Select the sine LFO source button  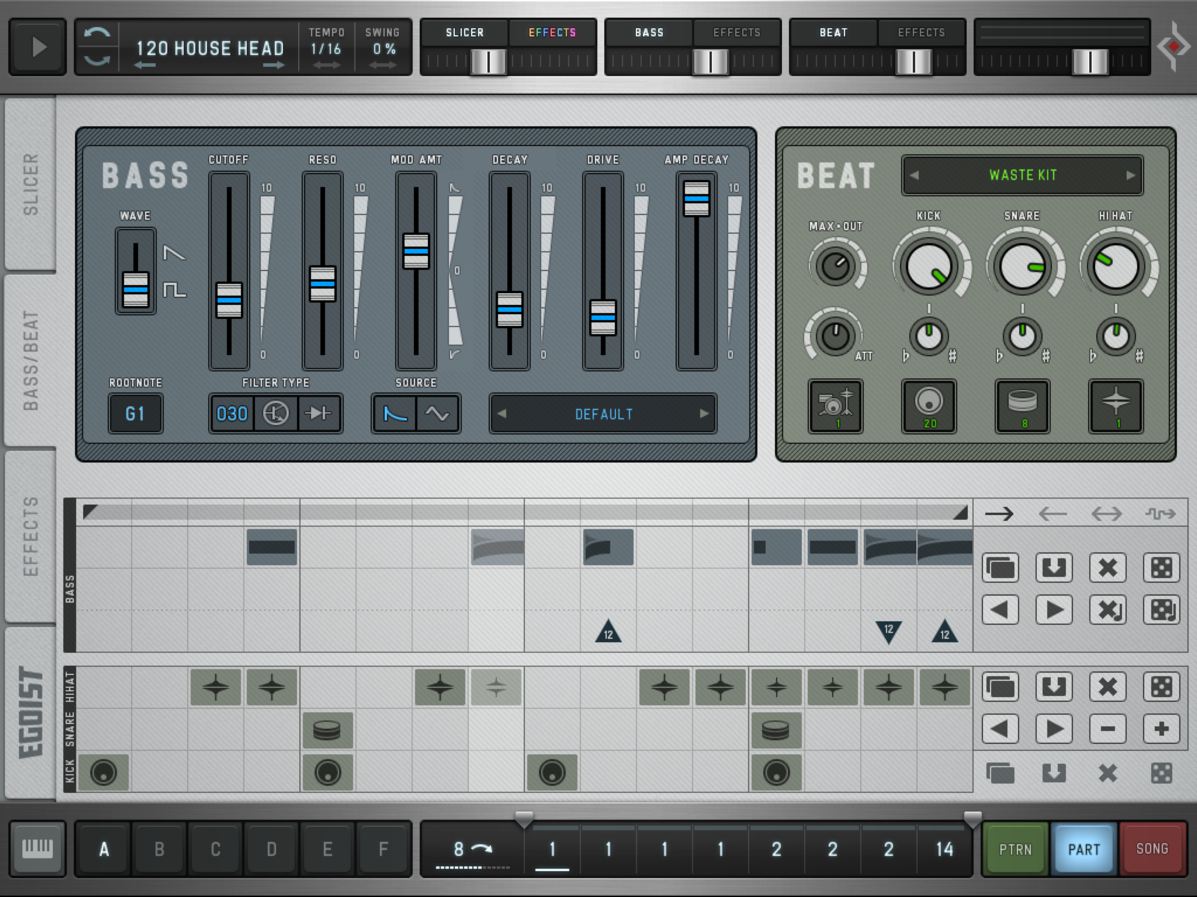pos(437,413)
